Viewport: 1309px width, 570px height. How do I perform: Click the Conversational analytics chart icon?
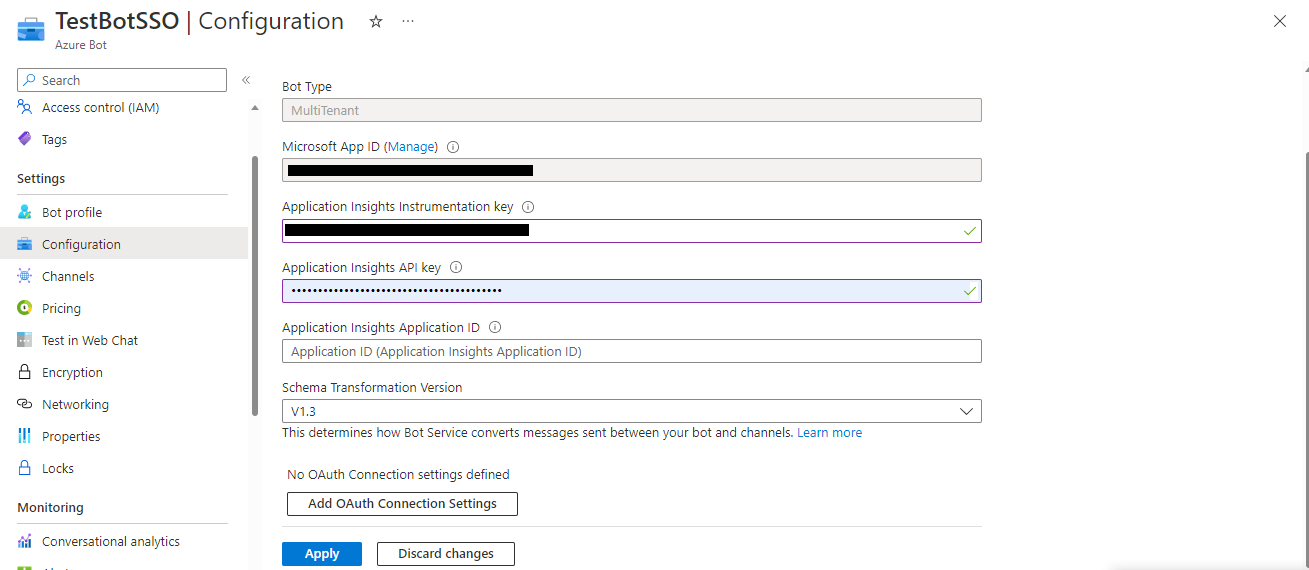(25, 541)
